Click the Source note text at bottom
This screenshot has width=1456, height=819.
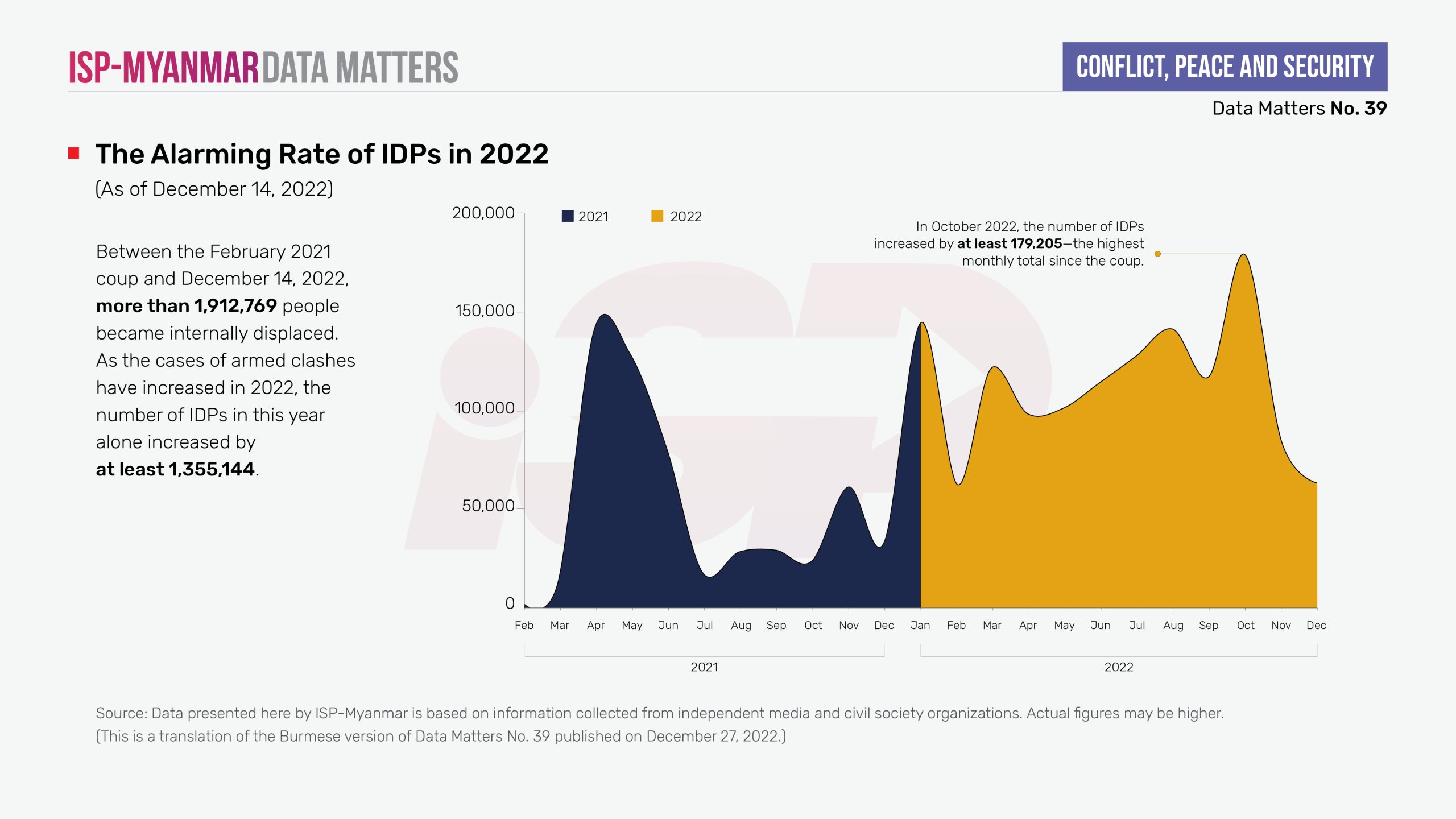[659, 713]
